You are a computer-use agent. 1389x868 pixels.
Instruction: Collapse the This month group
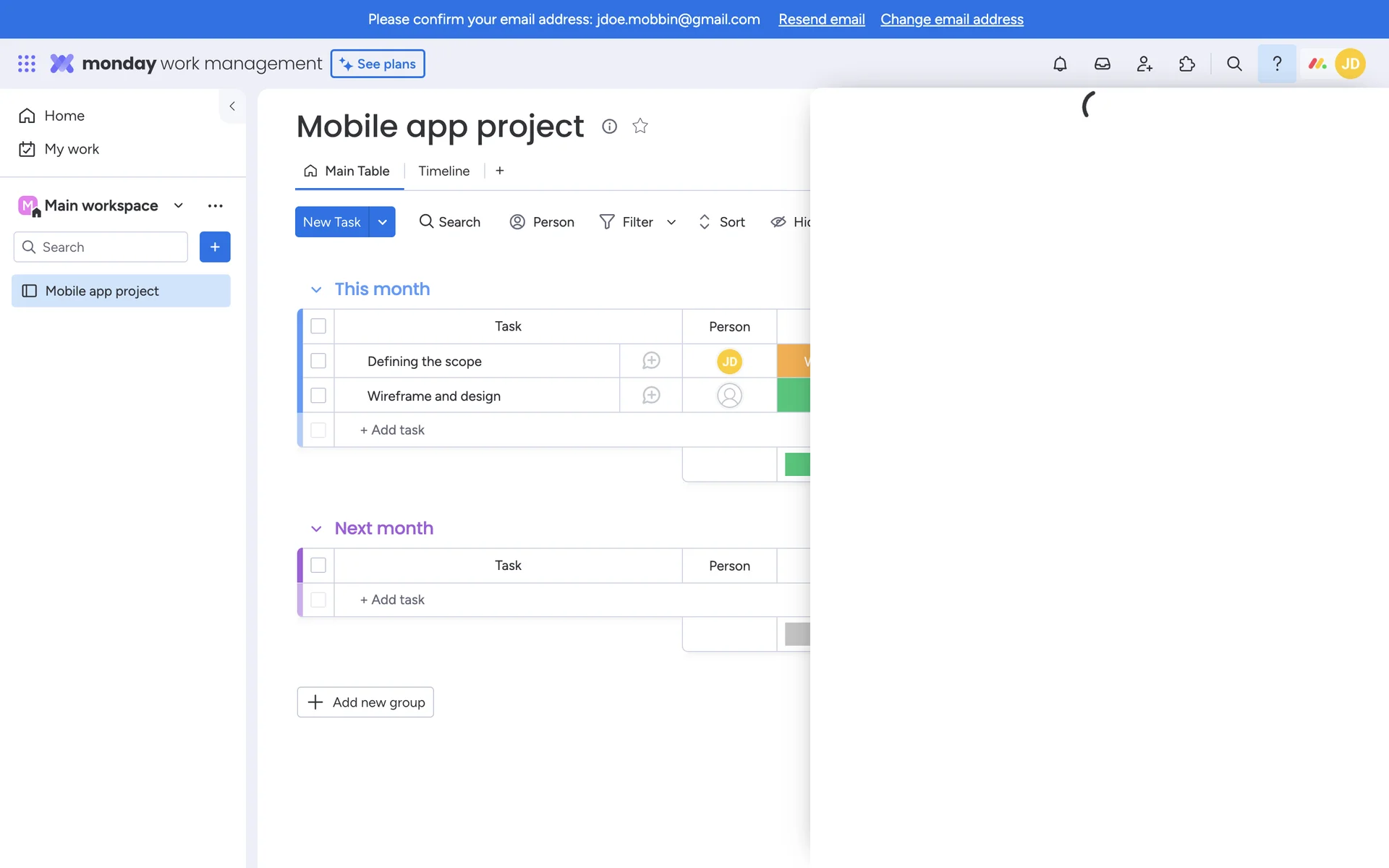316,289
